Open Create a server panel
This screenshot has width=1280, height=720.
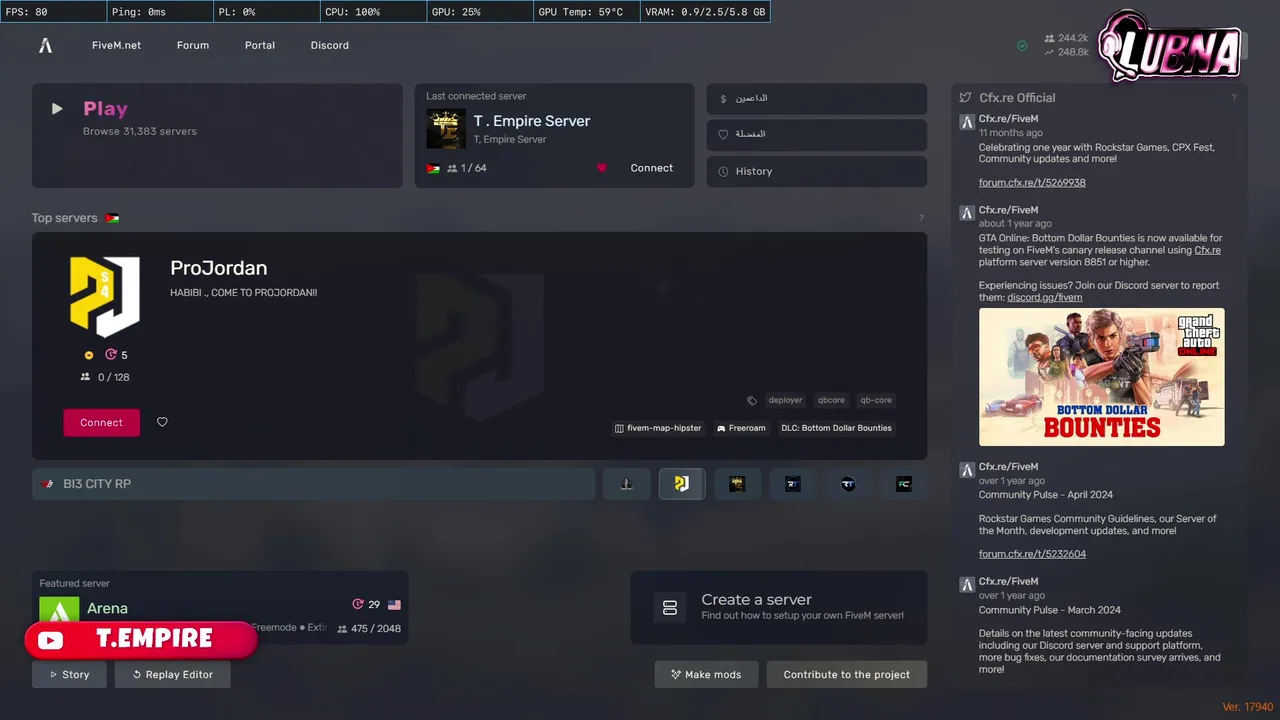point(779,608)
